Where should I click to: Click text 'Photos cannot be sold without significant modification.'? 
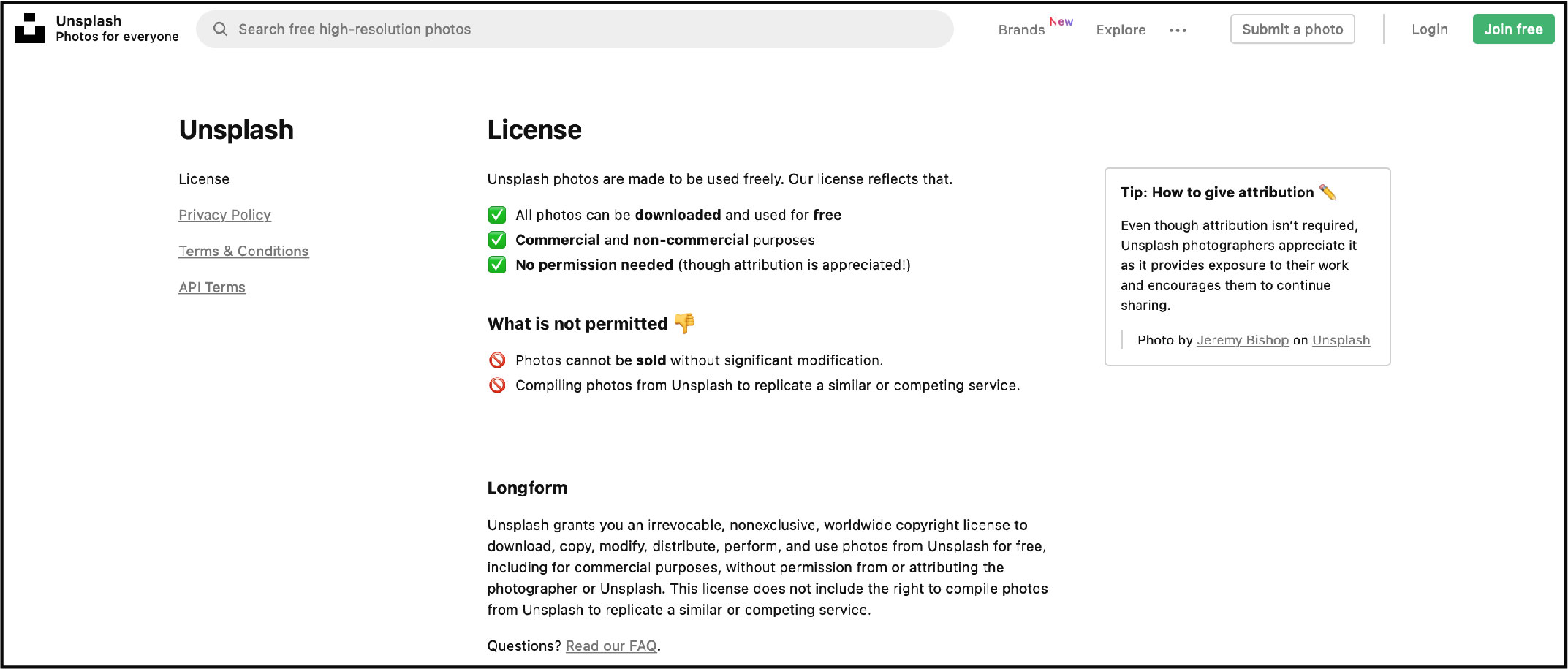(x=699, y=360)
